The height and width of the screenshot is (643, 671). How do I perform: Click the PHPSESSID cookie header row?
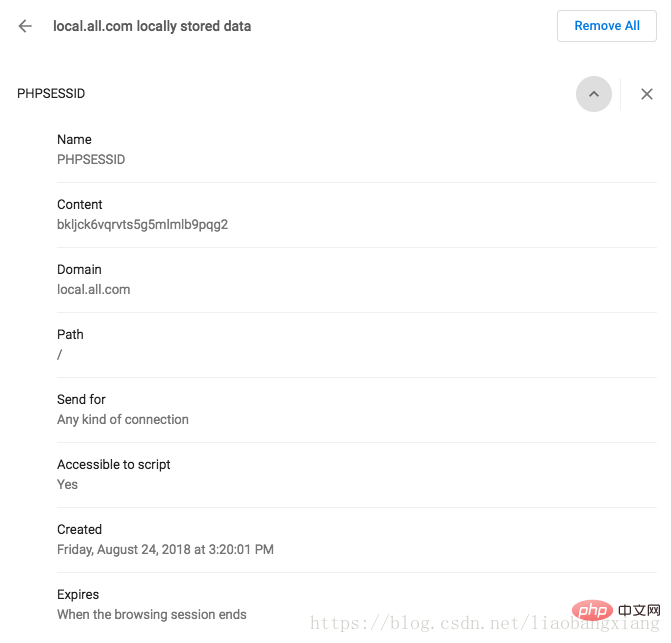52,94
